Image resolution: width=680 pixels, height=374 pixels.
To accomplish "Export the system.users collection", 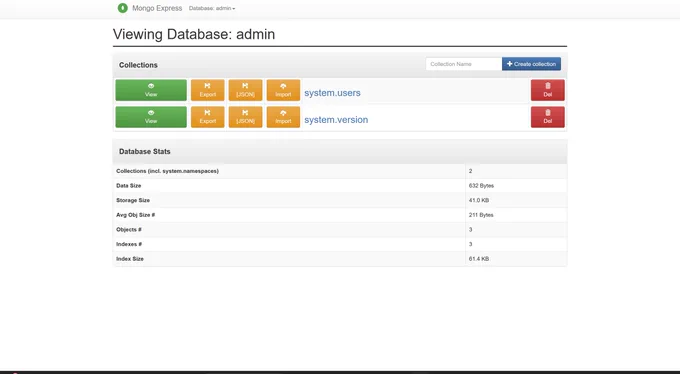I will [x=208, y=90].
